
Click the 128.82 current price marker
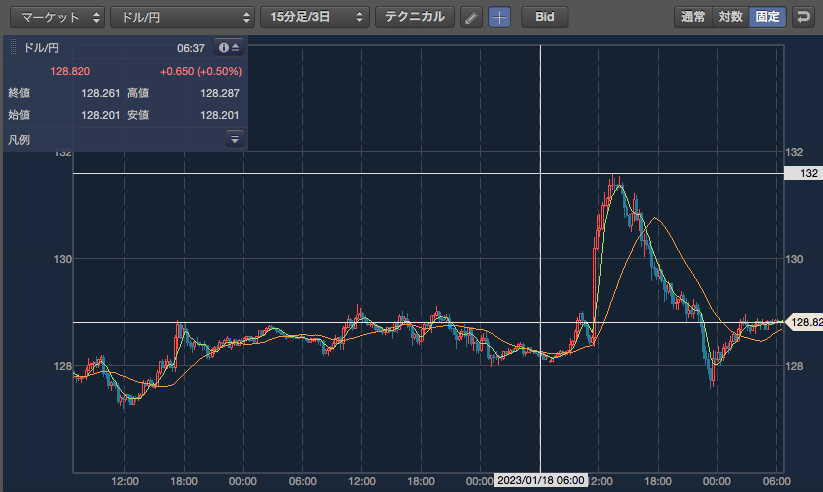click(x=806, y=322)
